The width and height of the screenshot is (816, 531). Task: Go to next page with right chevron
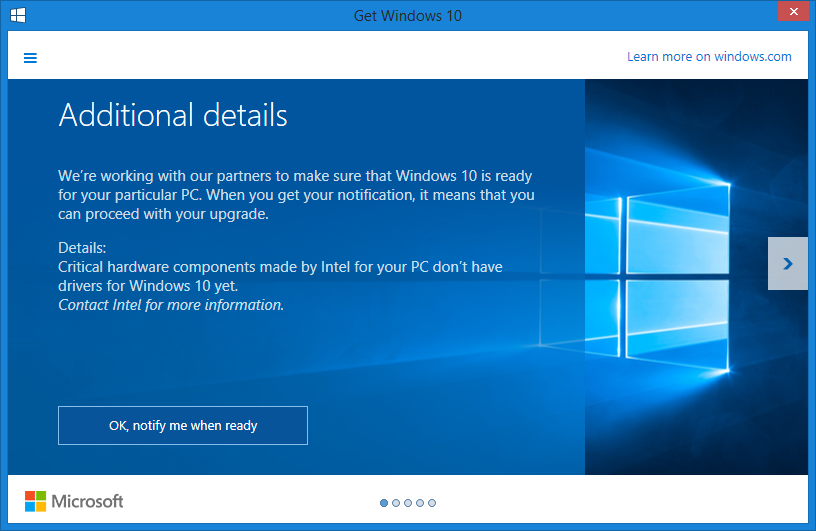click(787, 263)
